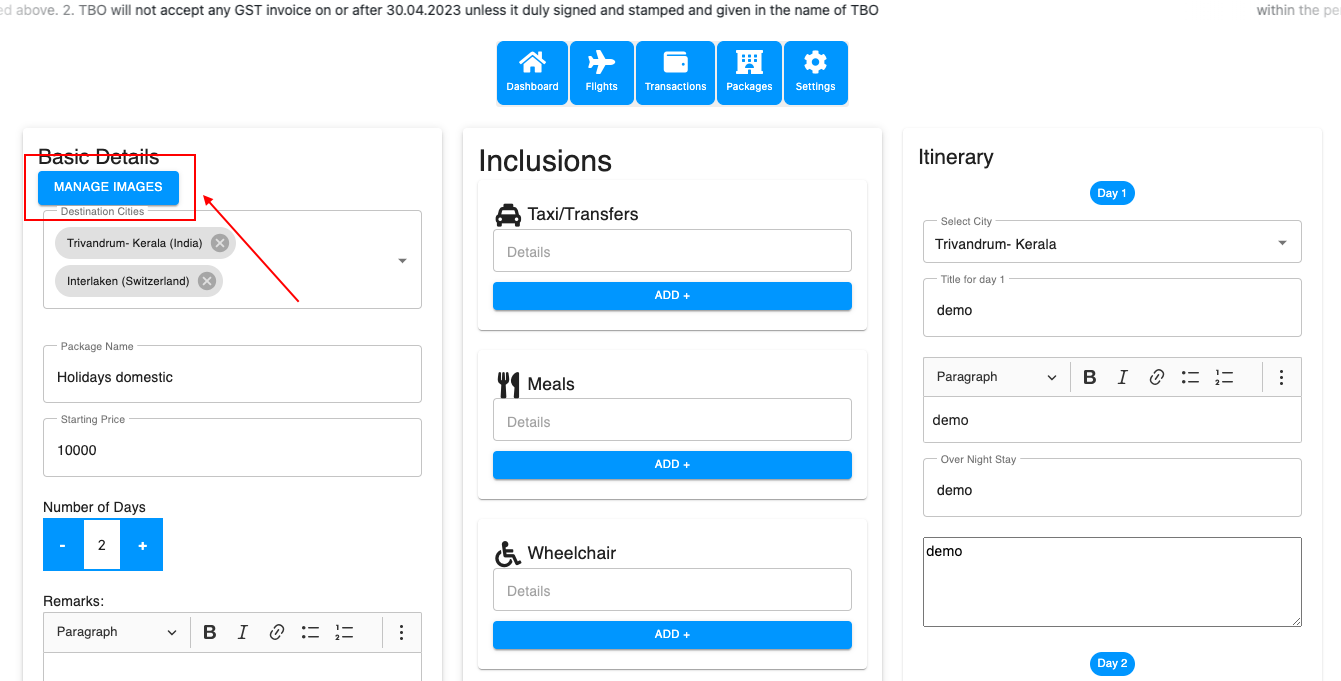Toggle bold in Itinerary day 1 editor
This screenshot has height=681, width=1341.
(1090, 377)
